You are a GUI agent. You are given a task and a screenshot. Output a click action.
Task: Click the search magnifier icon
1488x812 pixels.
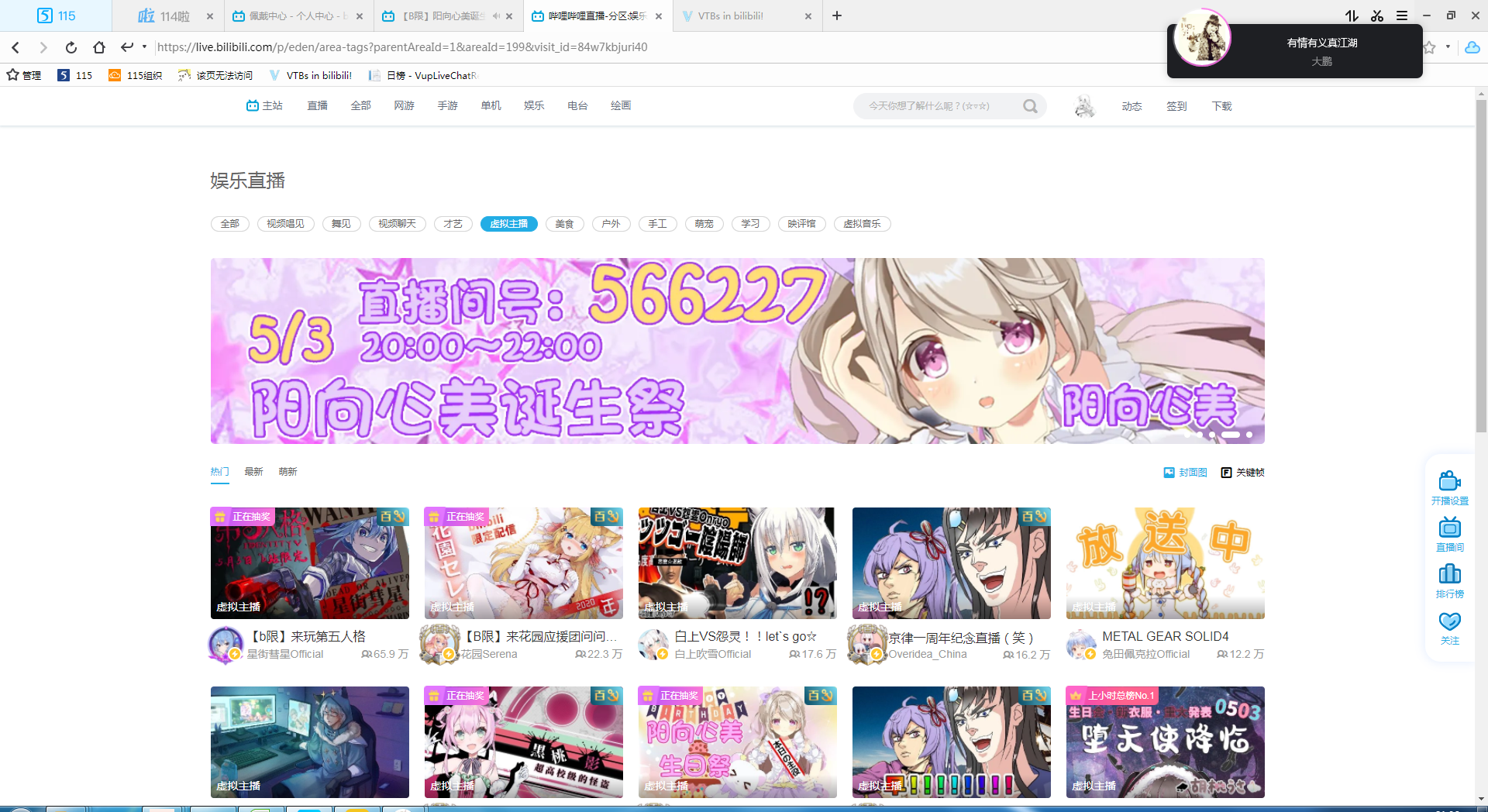(1030, 106)
